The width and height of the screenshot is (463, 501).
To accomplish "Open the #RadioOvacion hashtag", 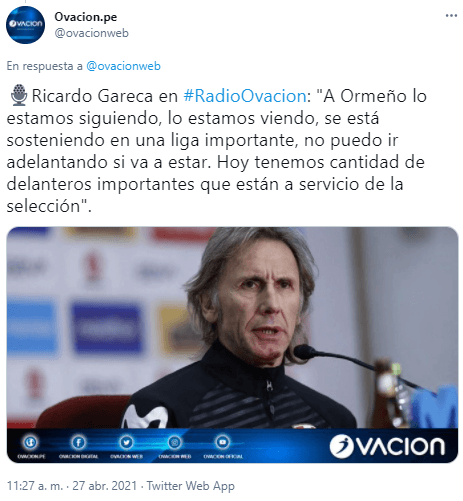I will 245,96.
